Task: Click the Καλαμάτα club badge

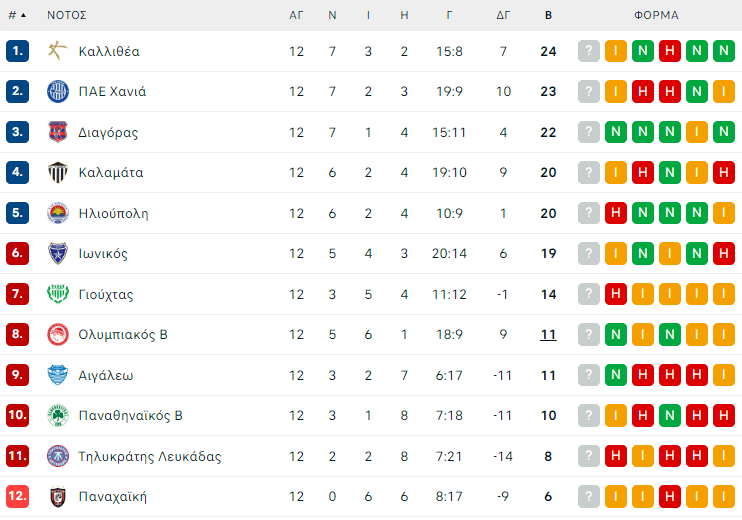Action: tap(58, 173)
